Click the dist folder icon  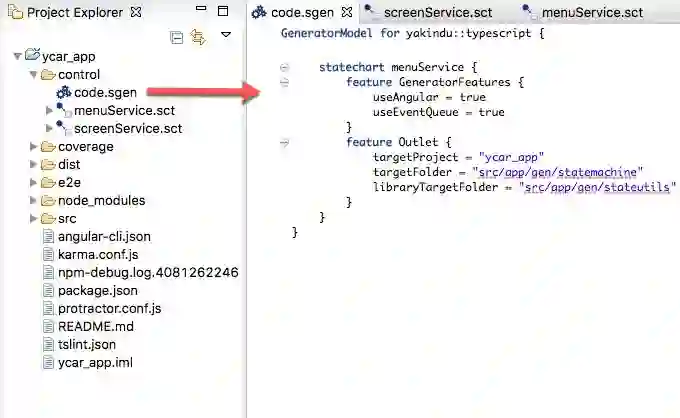(48, 165)
